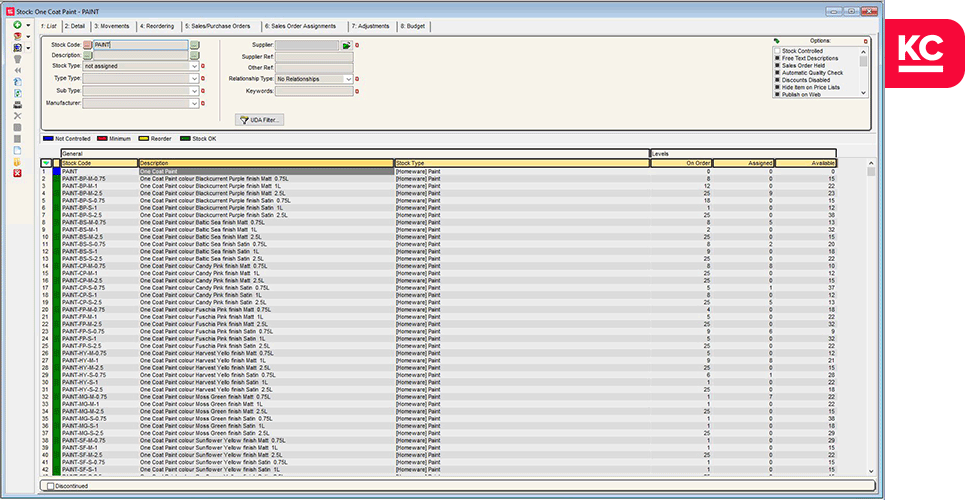The image size is (965, 500).
Task: Open the Relationship Type dropdown
Action: tap(349, 79)
